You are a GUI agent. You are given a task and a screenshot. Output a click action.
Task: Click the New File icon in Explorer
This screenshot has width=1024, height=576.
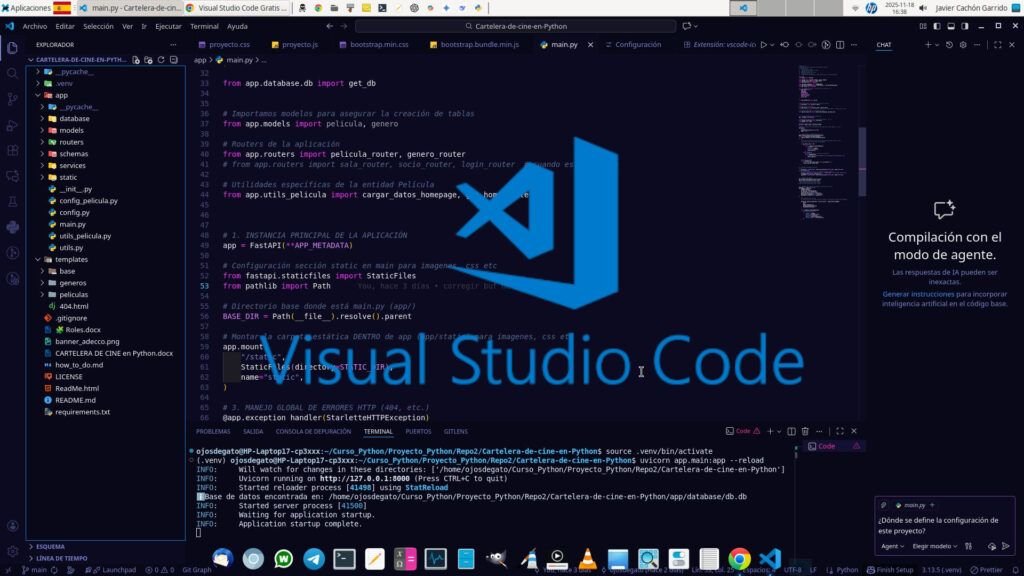[x=136, y=60]
